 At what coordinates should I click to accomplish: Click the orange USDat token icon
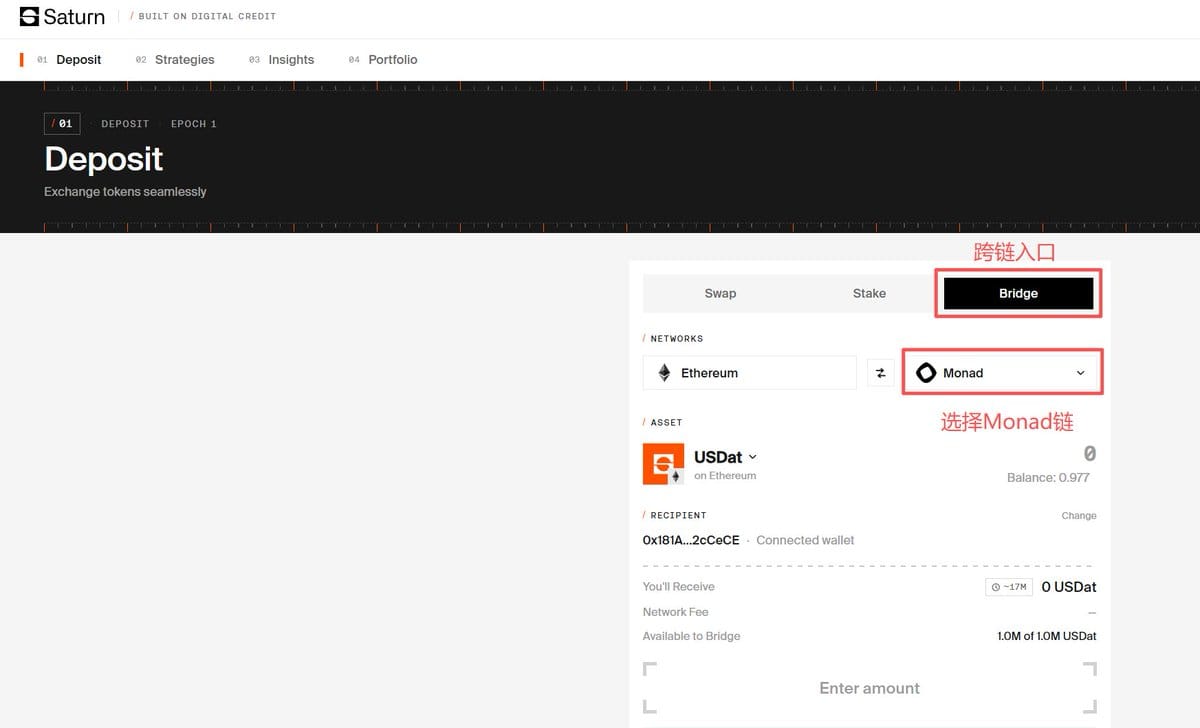pyautogui.click(x=663, y=464)
